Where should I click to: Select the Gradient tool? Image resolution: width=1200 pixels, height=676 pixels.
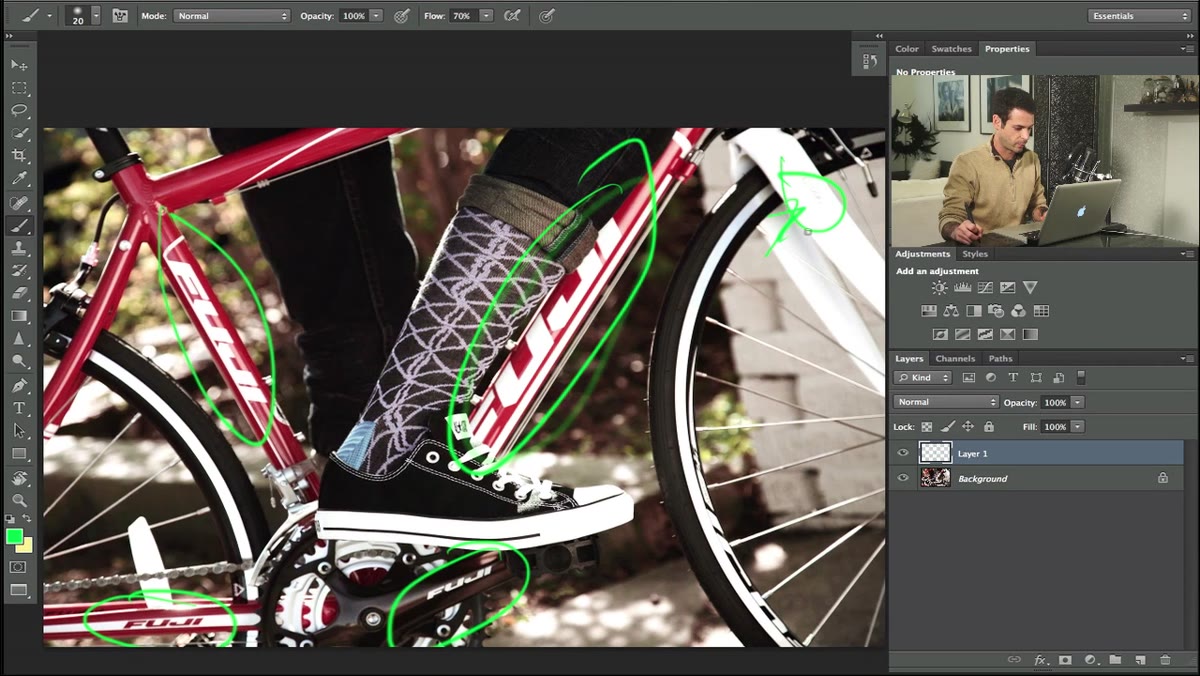click(19, 316)
